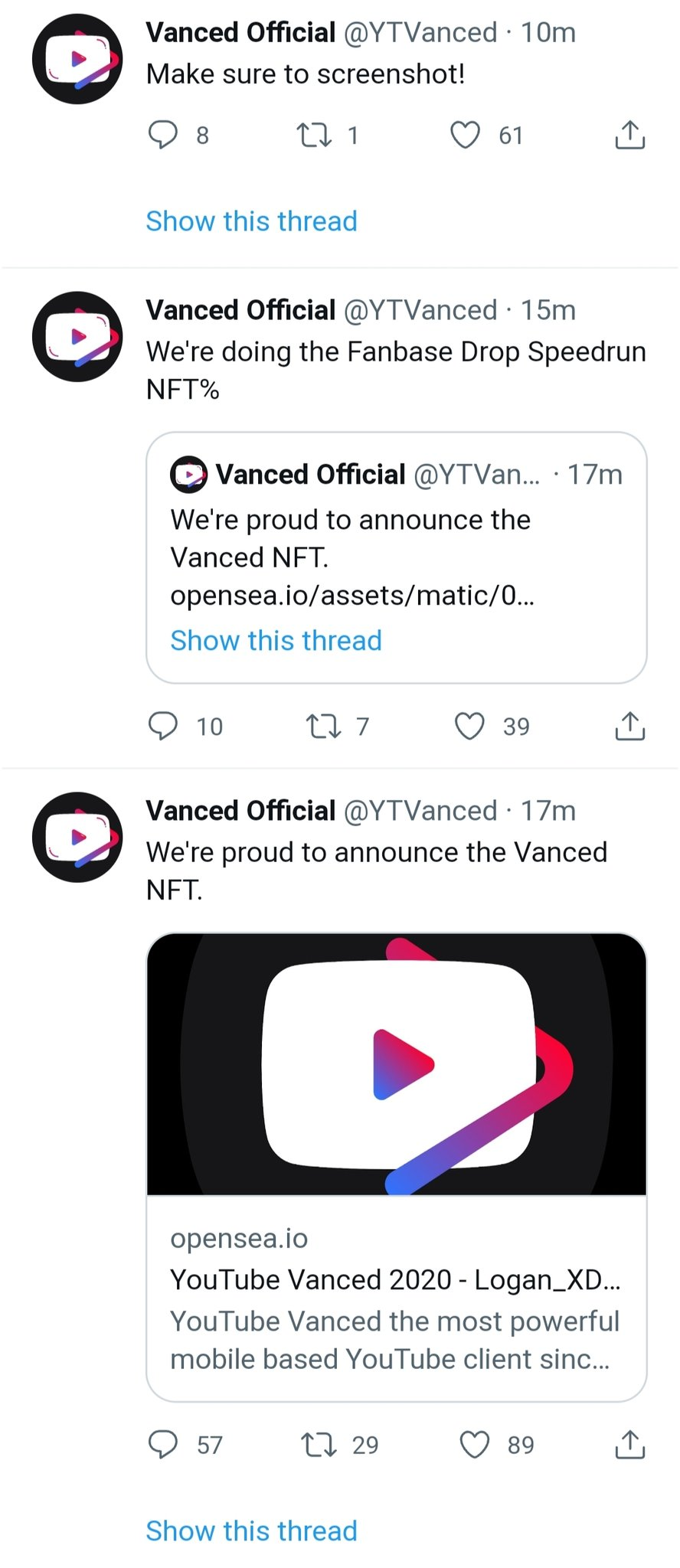680x1568 pixels.
Task: Reply to the Fanbase Drop Speedrun tweet
Action: coord(162,726)
